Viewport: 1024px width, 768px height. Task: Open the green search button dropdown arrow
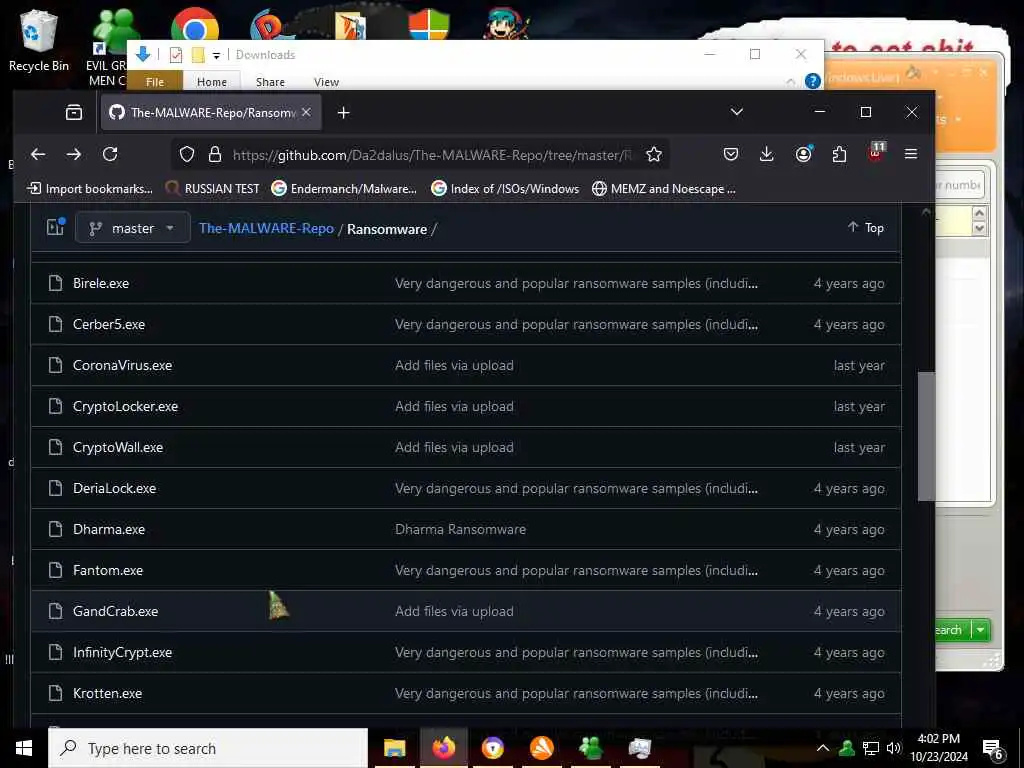980,630
